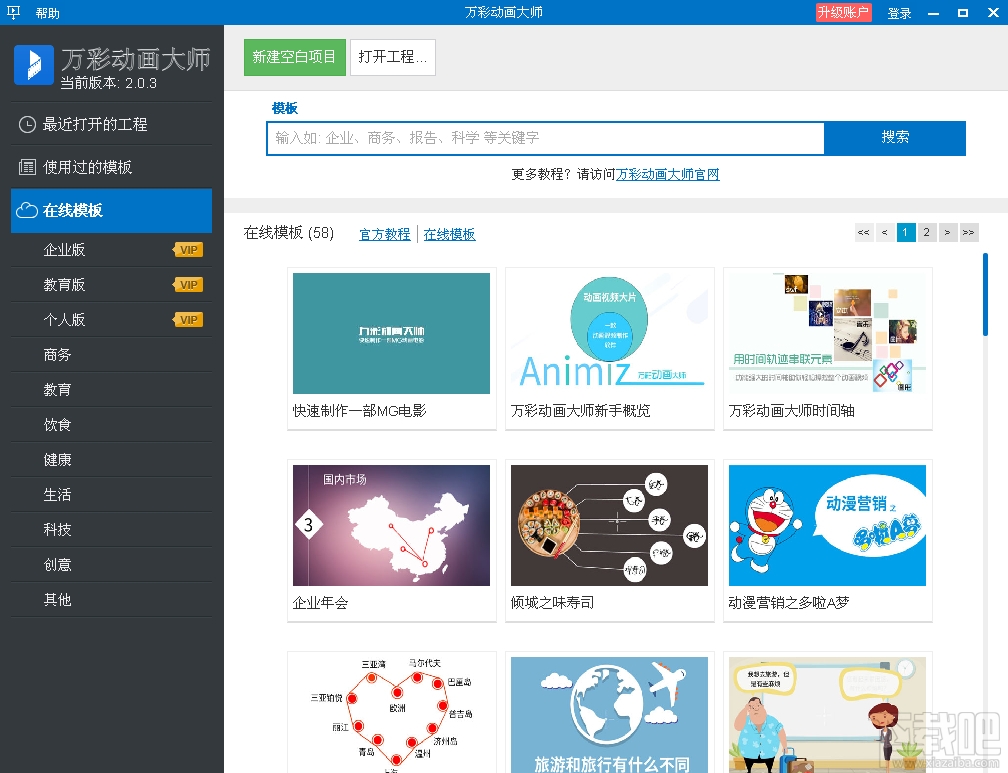Open the 快速制作一部MG电影 template thumbnail
The height and width of the screenshot is (773, 1008).
[391, 333]
